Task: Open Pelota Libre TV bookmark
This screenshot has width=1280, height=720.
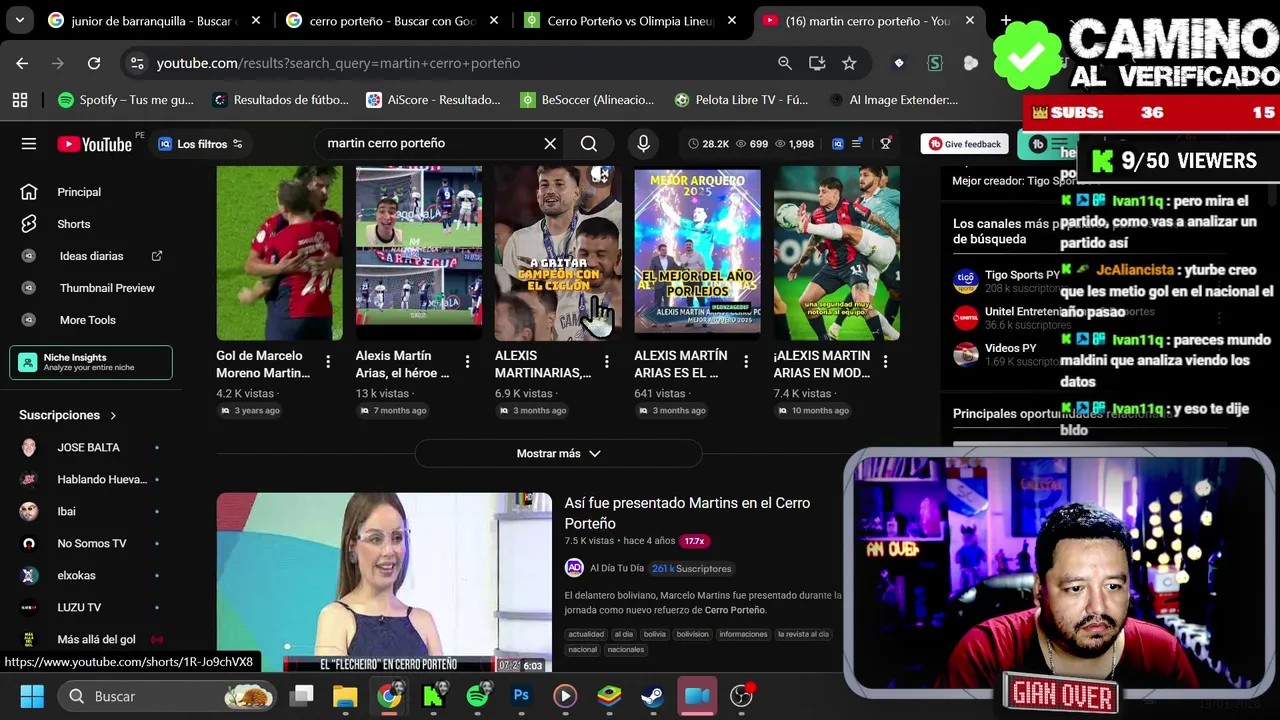Action: click(741, 100)
